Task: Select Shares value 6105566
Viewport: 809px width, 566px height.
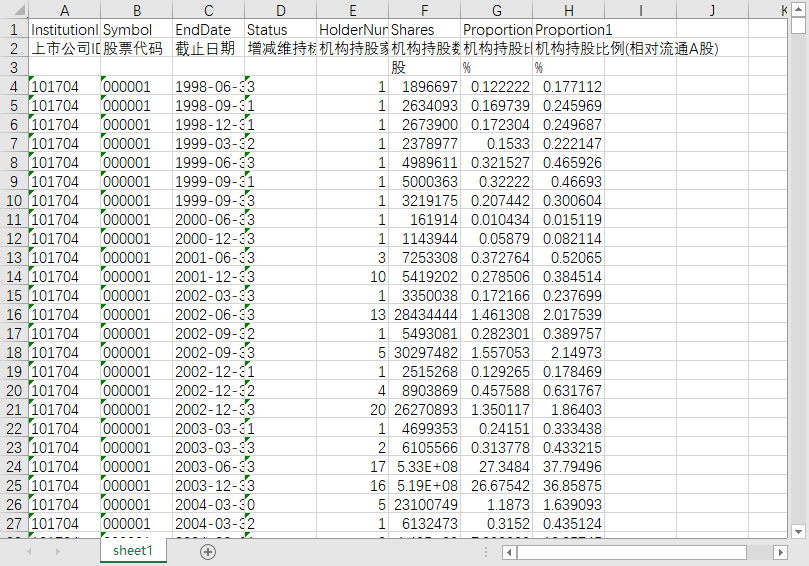Action: (x=425, y=447)
